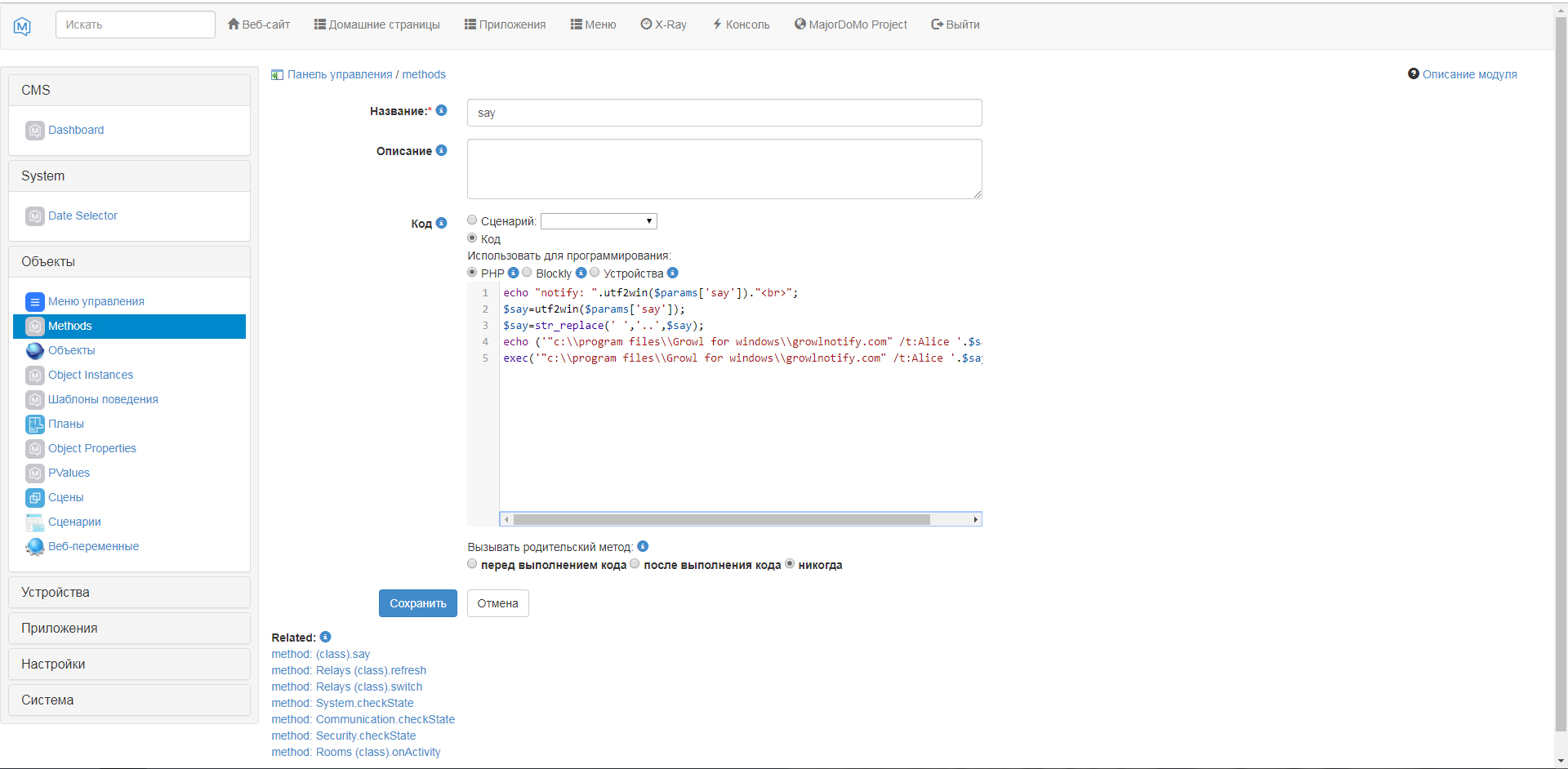The image size is (1568, 769).
Task: Open related System.checkState link
Action: [x=343, y=703]
